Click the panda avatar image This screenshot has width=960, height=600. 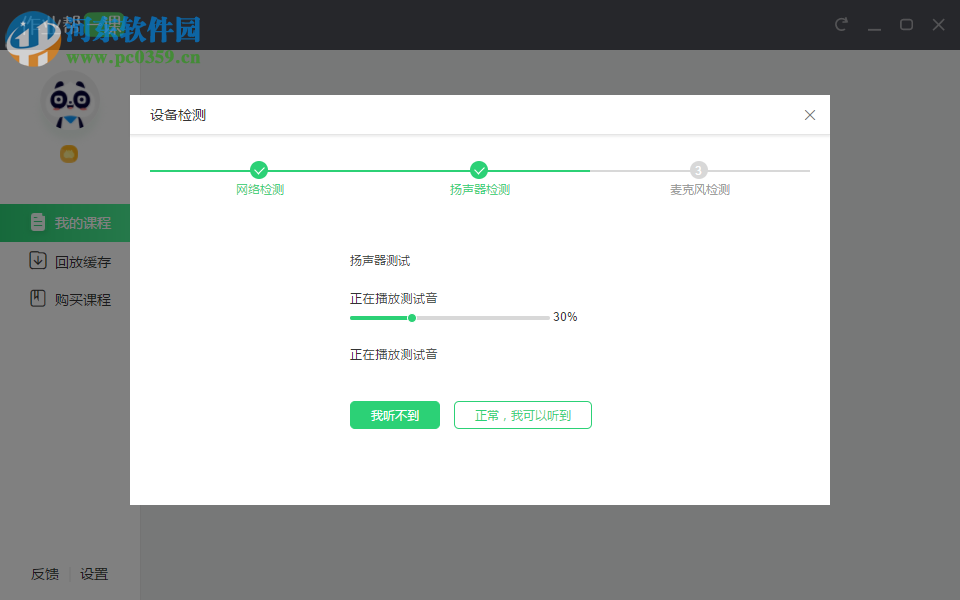(68, 100)
